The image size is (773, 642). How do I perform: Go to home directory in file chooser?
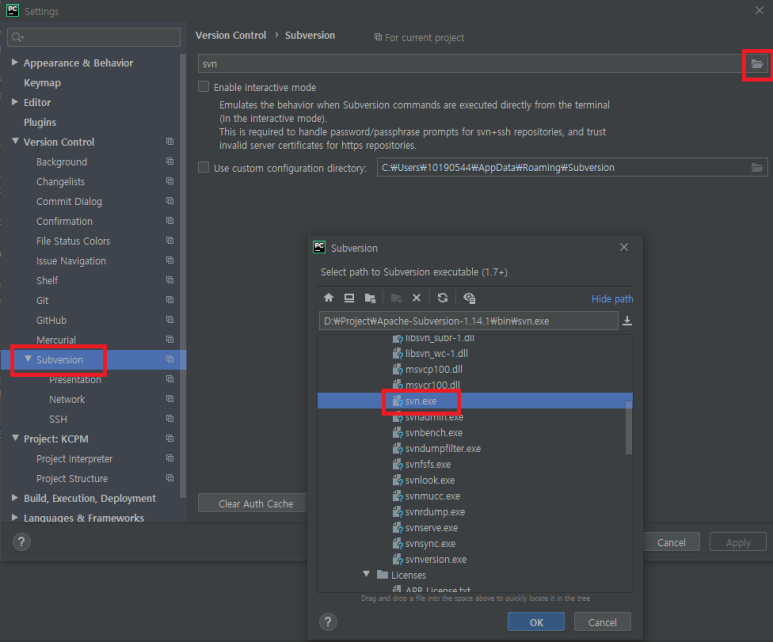328,298
